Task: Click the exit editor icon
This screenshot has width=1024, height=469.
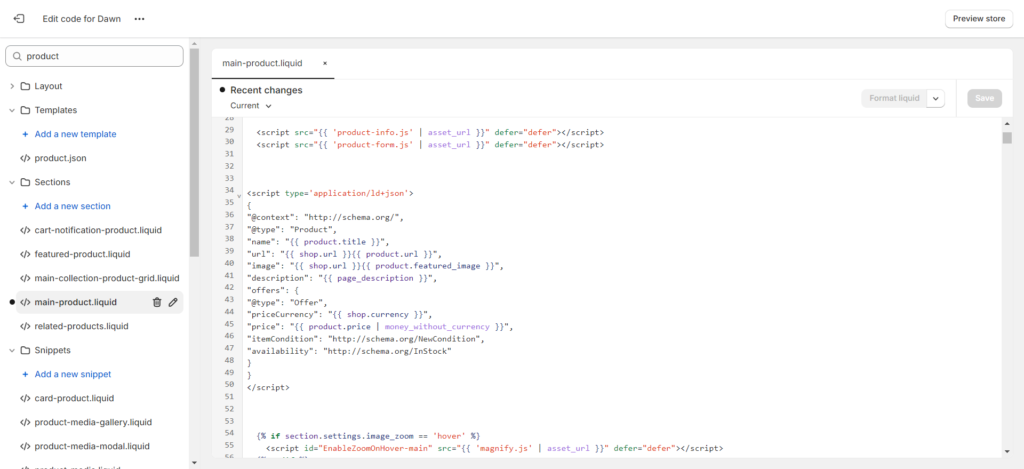Action: click(x=19, y=18)
